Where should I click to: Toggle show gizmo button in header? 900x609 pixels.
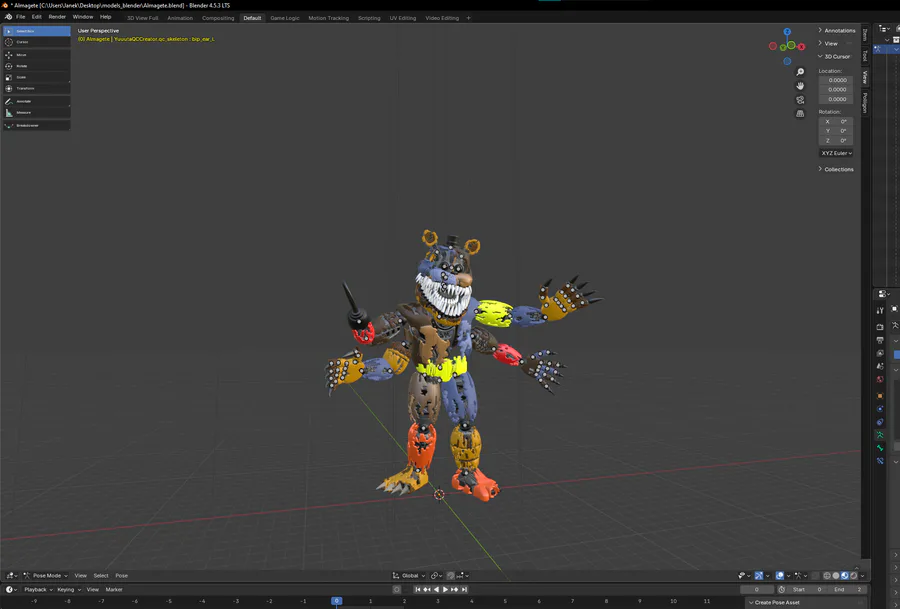(759, 575)
